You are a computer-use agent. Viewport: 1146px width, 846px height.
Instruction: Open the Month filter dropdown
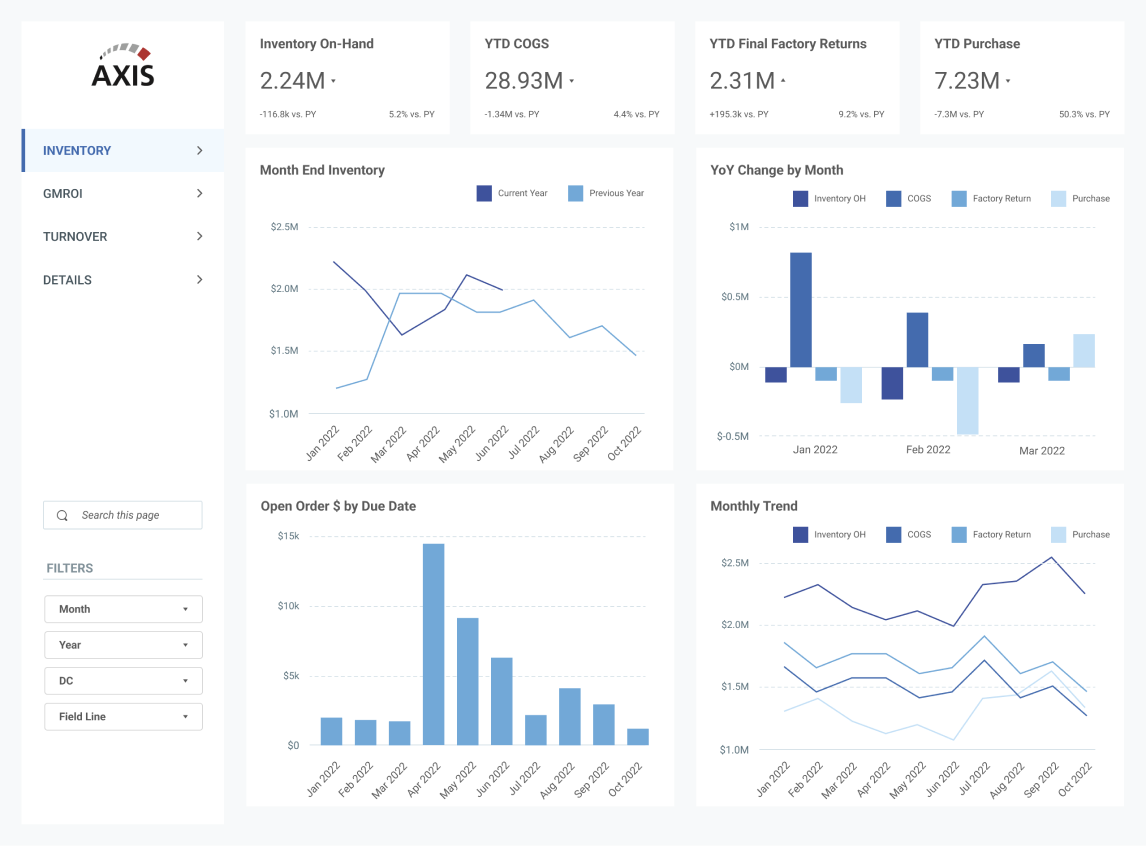pyautogui.click(x=124, y=609)
